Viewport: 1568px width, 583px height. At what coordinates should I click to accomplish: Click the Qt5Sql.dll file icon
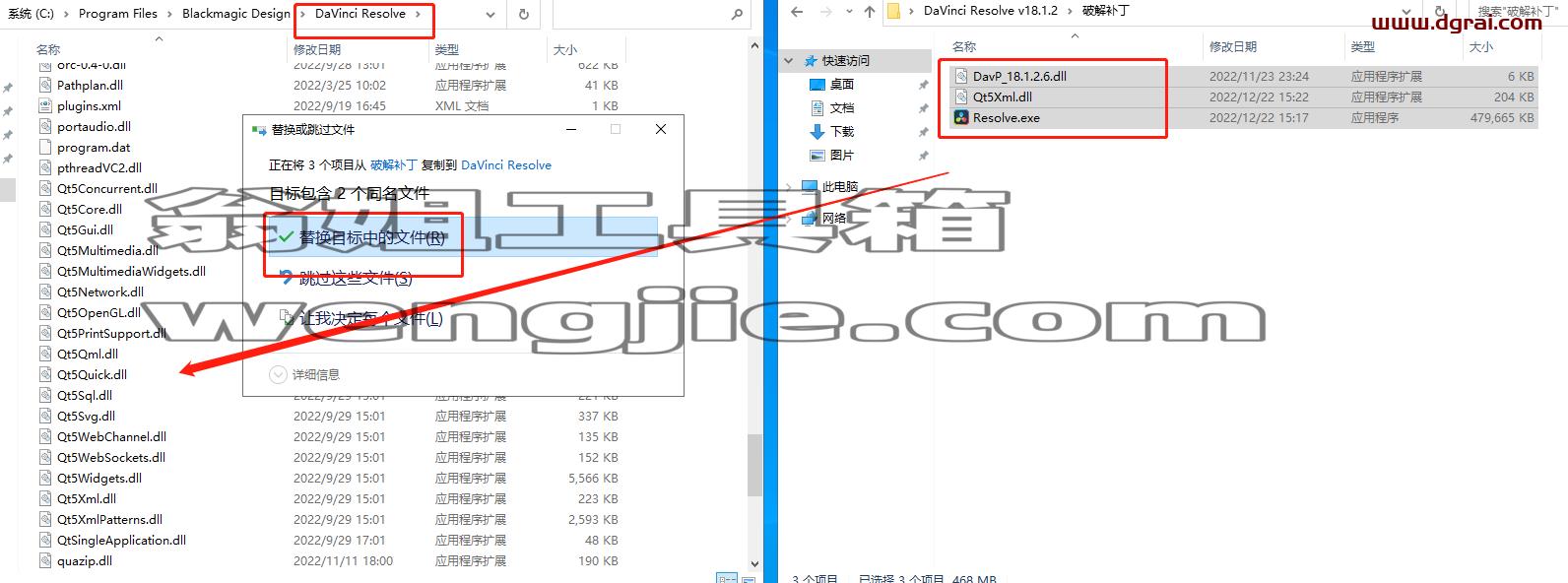coord(45,395)
